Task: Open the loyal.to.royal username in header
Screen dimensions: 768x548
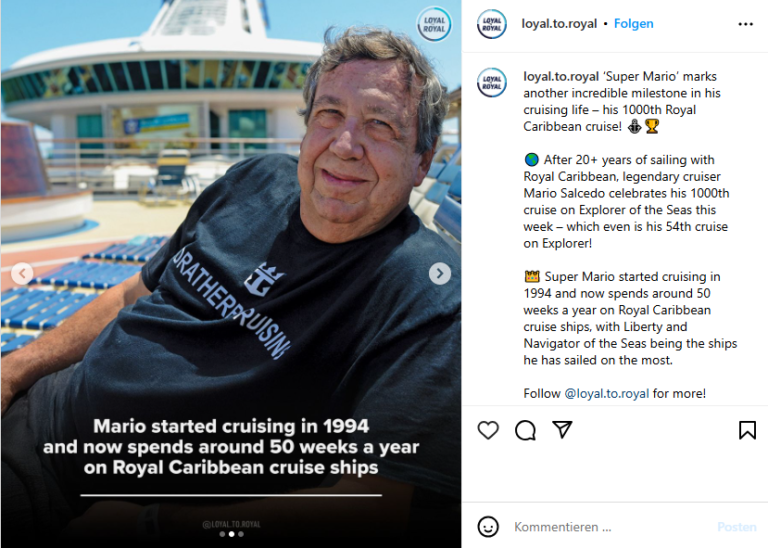Action: (x=559, y=24)
